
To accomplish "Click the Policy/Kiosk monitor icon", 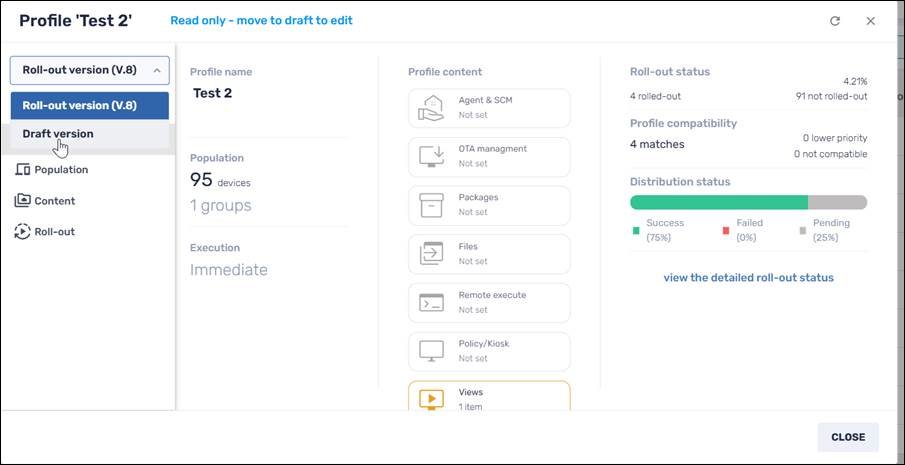I will point(431,351).
